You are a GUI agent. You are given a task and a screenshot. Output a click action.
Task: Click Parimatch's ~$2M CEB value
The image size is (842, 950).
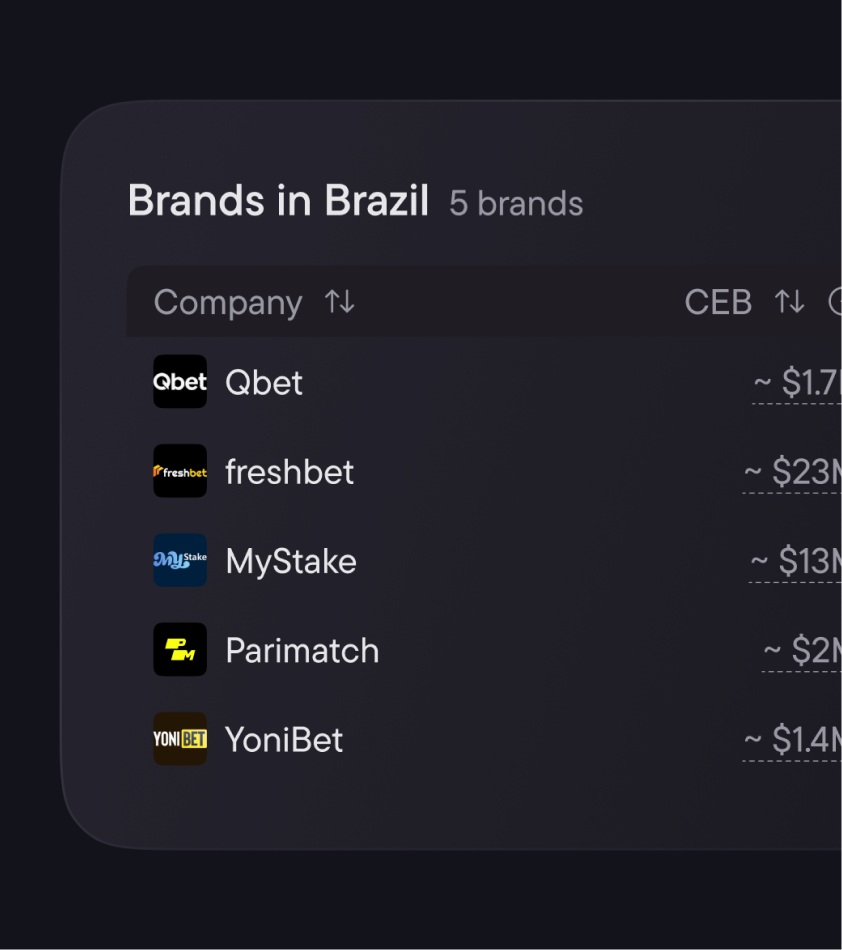[x=804, y=650]
